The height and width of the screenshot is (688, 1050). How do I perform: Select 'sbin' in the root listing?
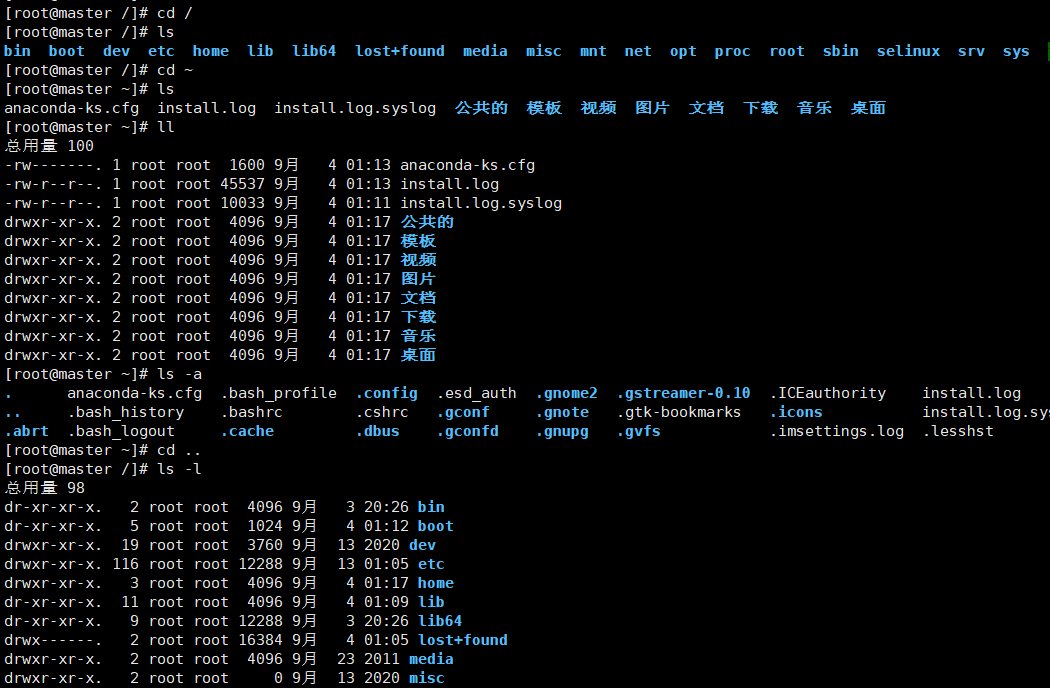coord(840,51)
